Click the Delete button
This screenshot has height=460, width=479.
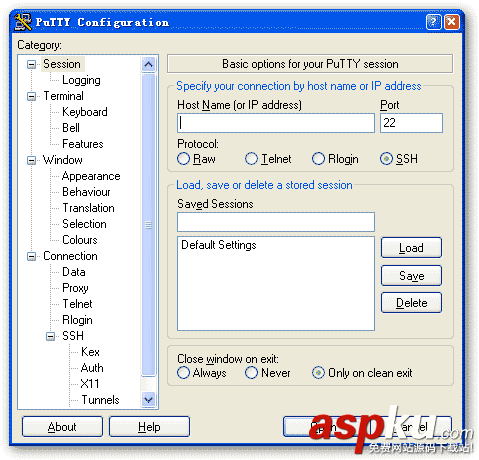tap(411, 303)
